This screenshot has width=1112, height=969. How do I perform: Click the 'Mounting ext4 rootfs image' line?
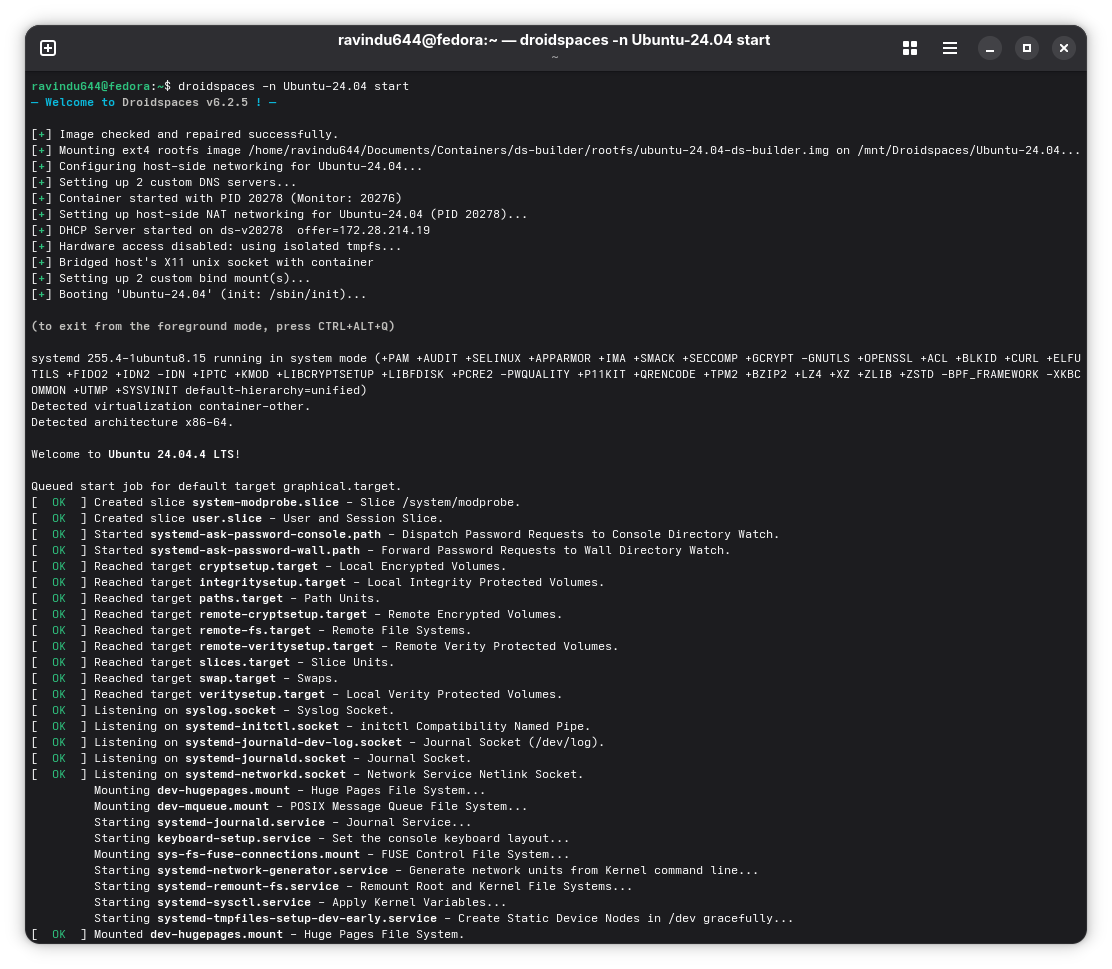(555, 150)
